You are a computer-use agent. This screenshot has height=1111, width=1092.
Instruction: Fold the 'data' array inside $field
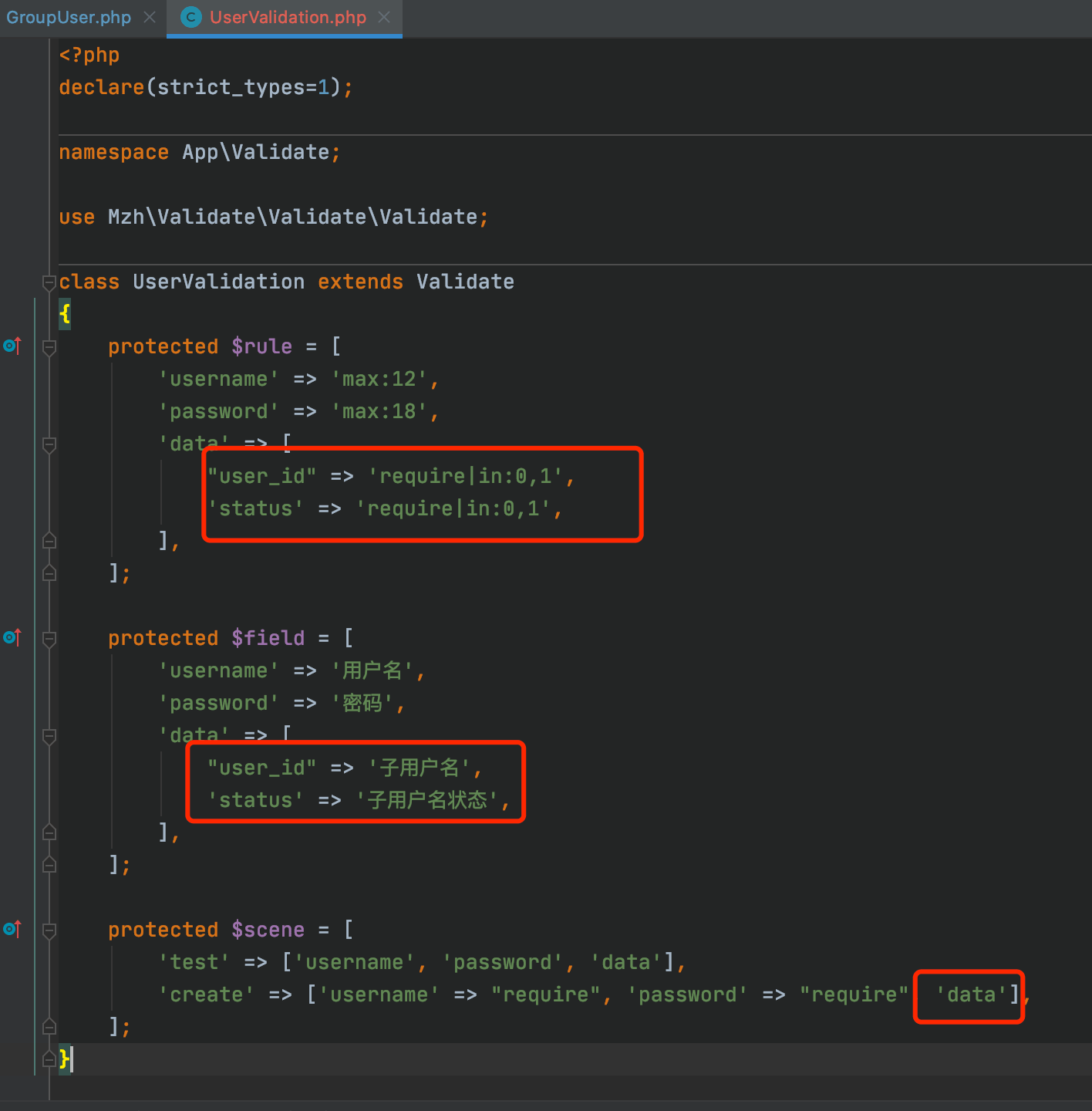coord(49,736)
